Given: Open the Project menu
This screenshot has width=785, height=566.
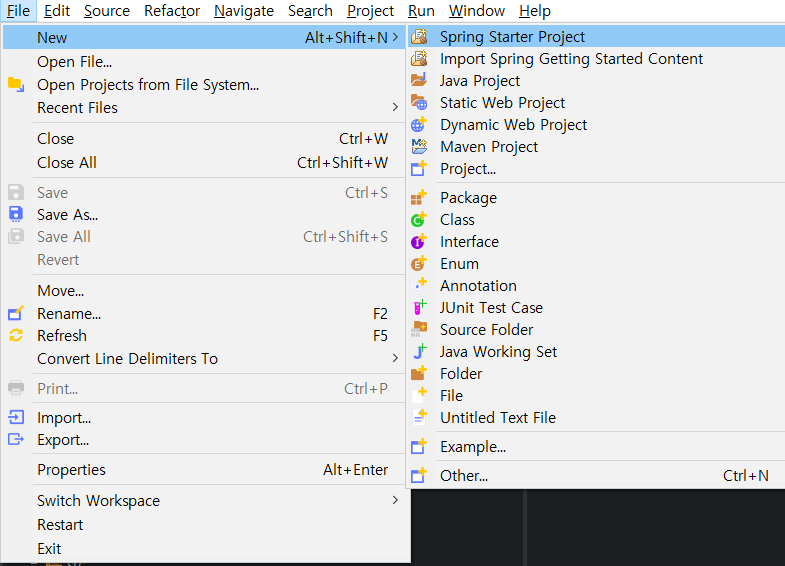Looking at the screenshot, I should (x=370, y=11).
